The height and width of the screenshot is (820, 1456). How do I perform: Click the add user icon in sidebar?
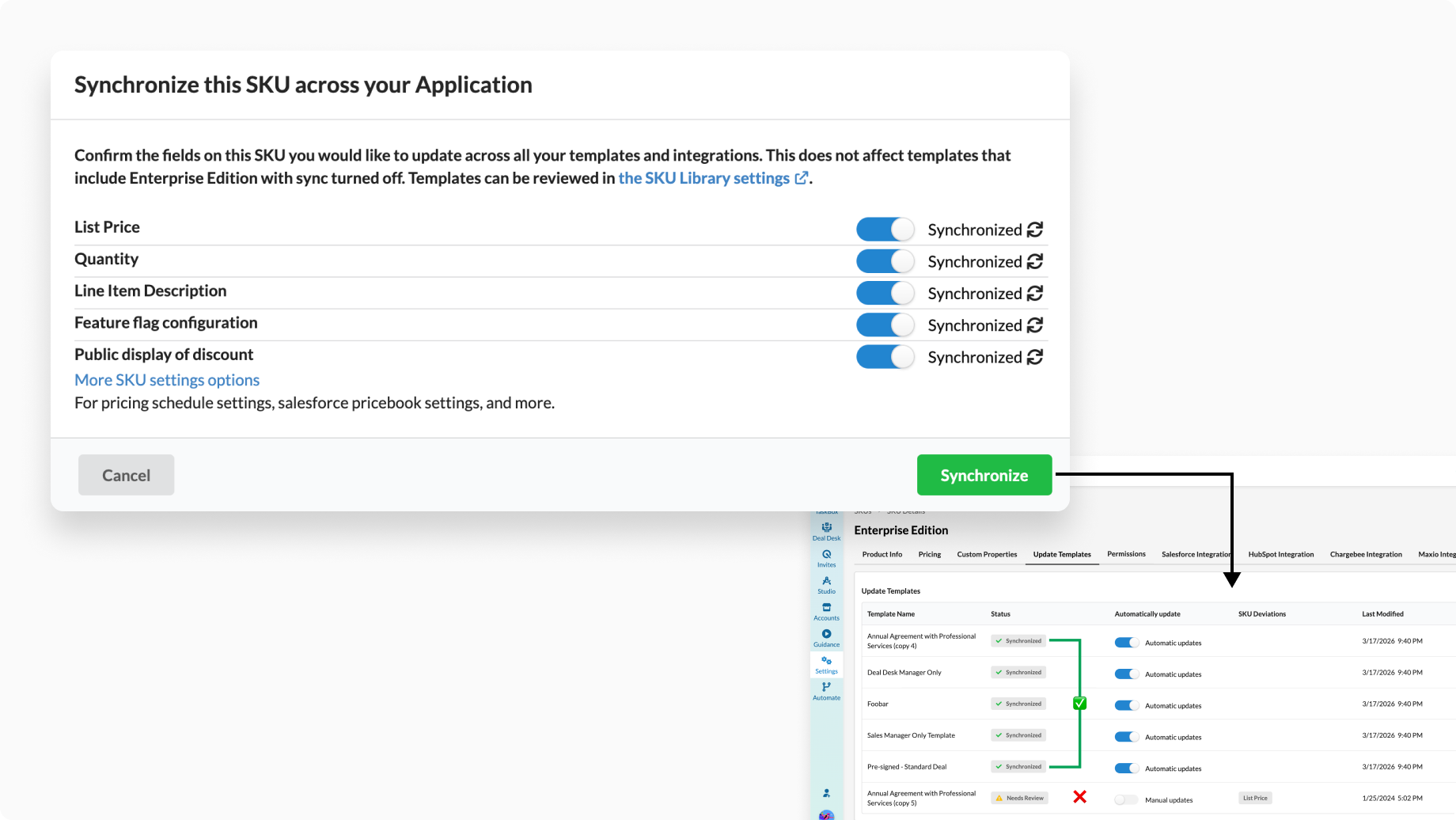click(826, 793)
